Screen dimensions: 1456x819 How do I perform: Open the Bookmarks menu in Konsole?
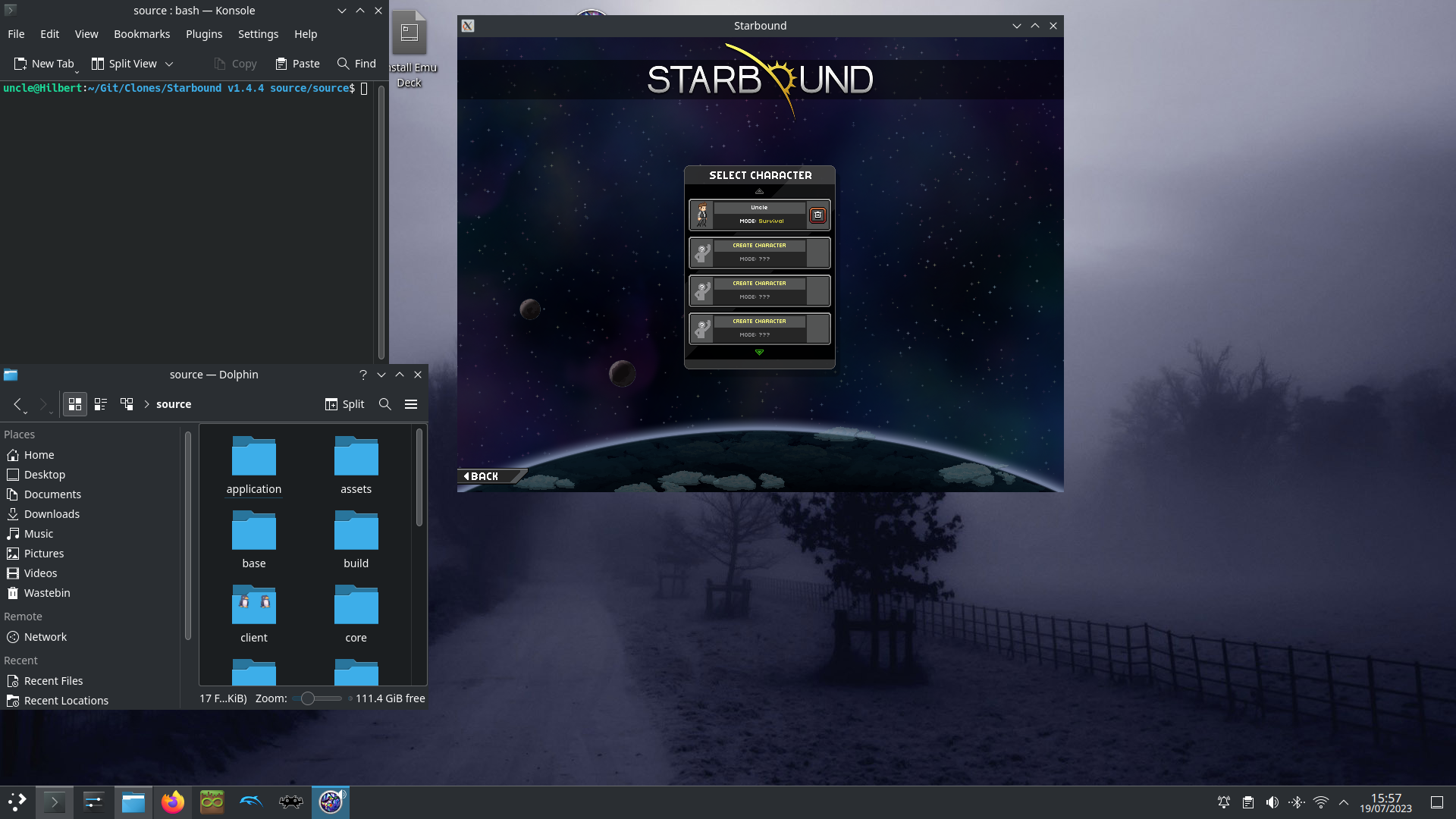[x=142, y=34]
